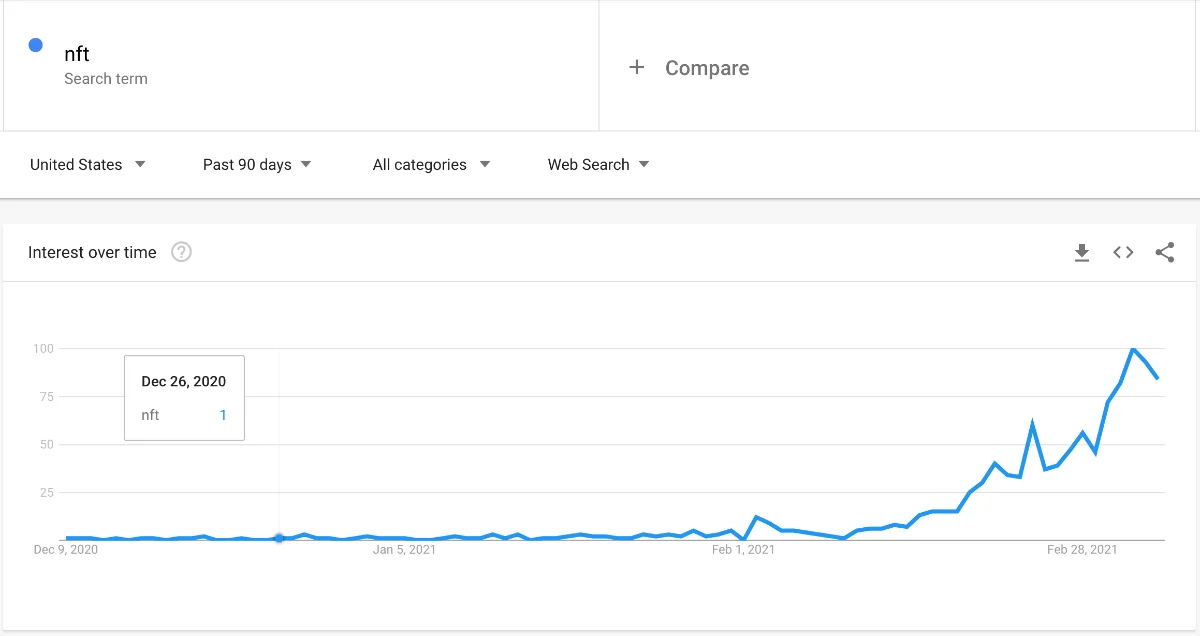Viewport: 1200px width, 636px height.
Task: Open the Interest over time help icon
Action: [x=181, y=252]
